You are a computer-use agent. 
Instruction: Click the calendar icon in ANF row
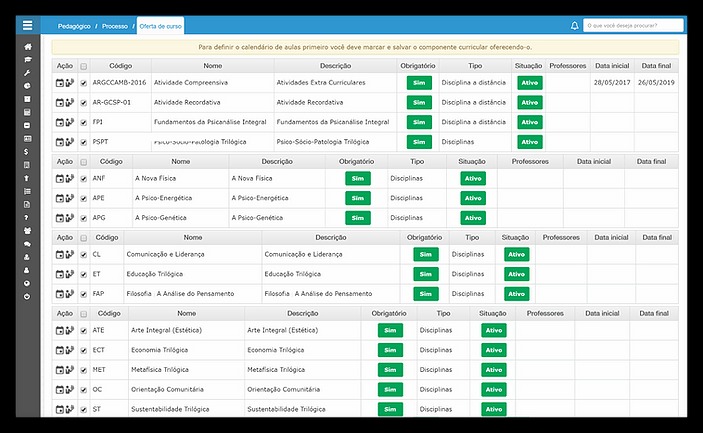(60, 178)
